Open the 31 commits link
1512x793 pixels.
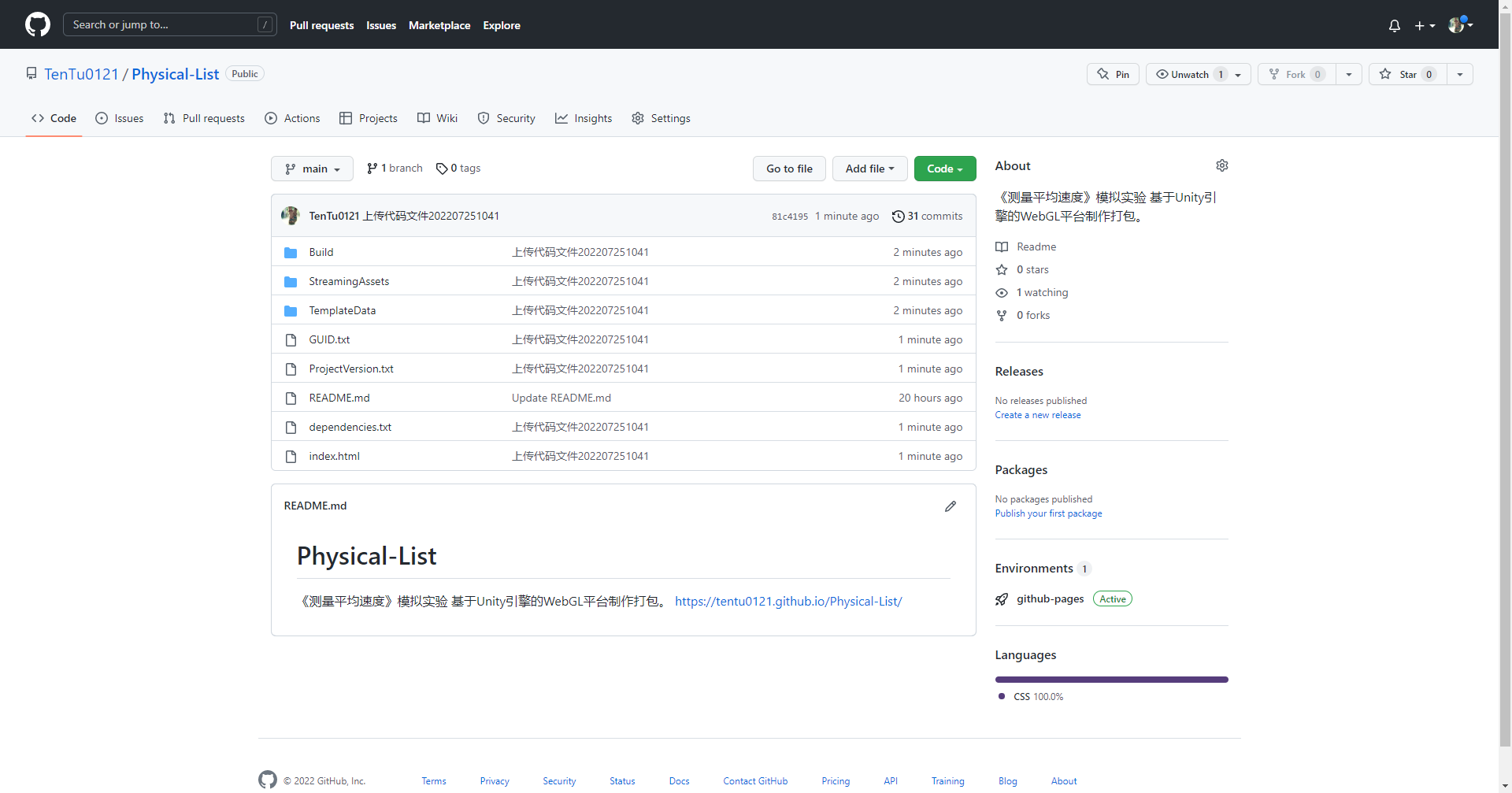(927, 216)
